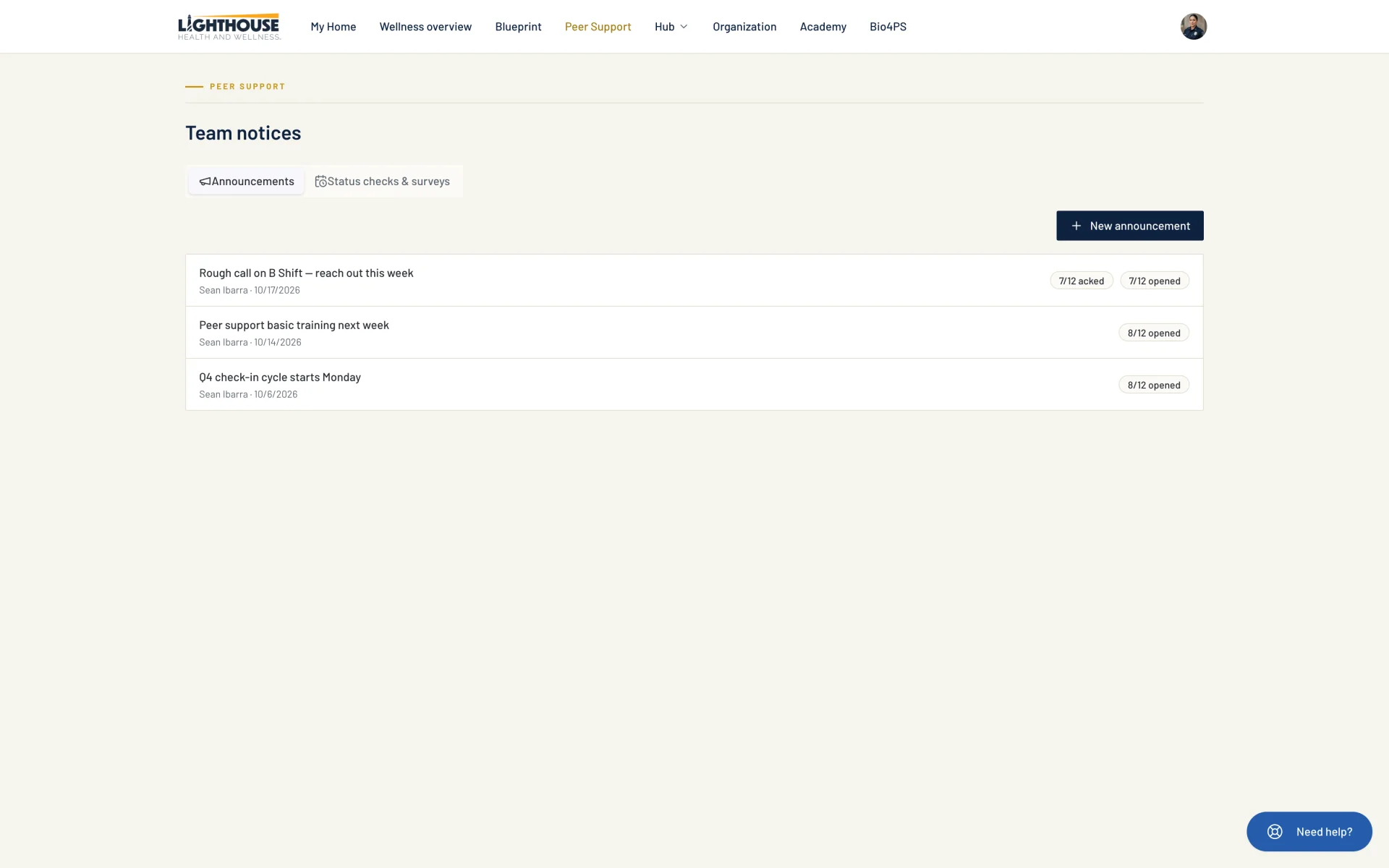Open Q4 check-in cycle starts Monday notice
Image resolution: width=1389 pixels, height=868 pixels.
tap(694, 385)
